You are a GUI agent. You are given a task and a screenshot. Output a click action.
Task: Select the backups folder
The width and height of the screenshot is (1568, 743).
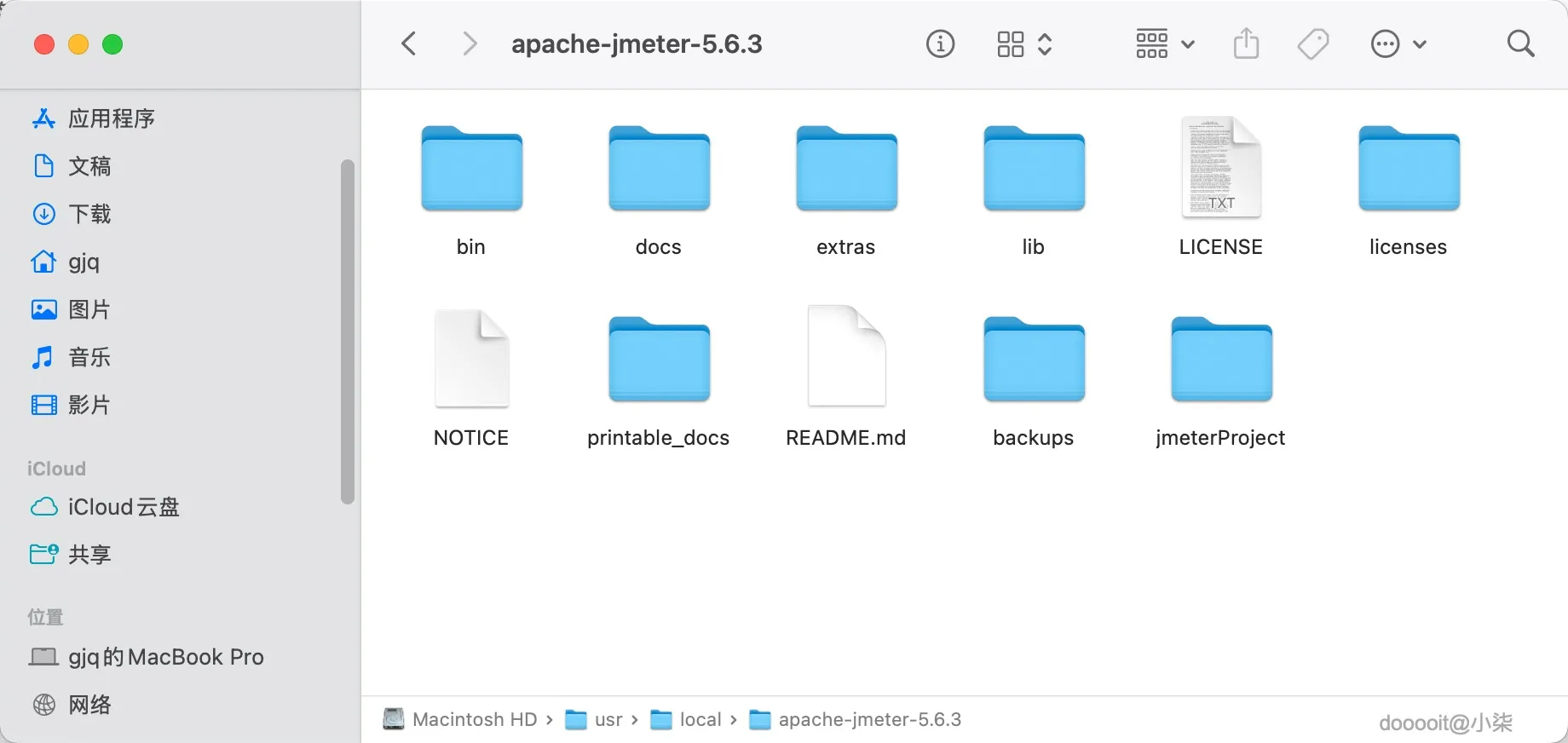click(1034, 359)
